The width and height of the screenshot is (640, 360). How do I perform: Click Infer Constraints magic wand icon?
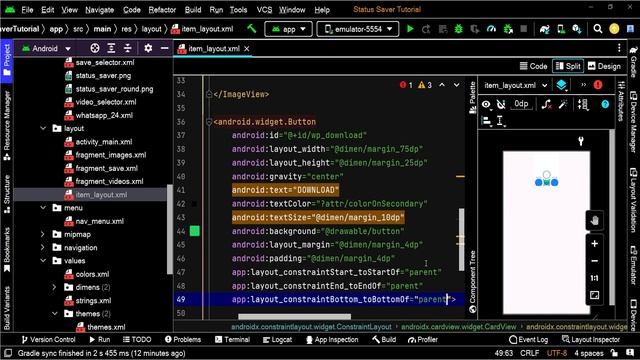tap(563, 104)
